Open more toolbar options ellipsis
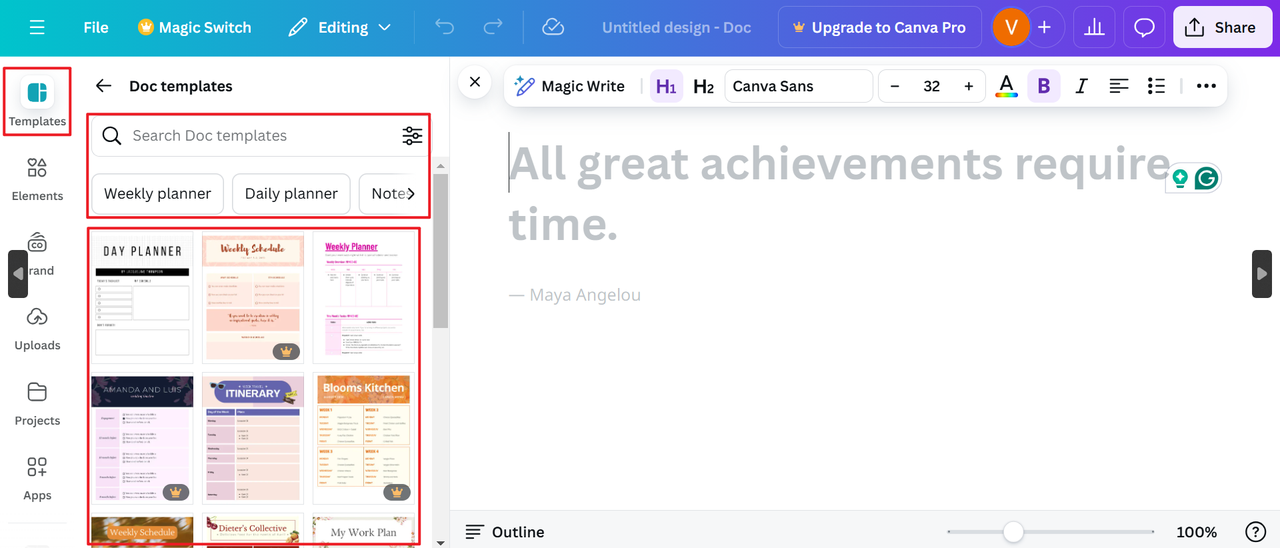The image size is (1280, 548). tap(1206, 86)
